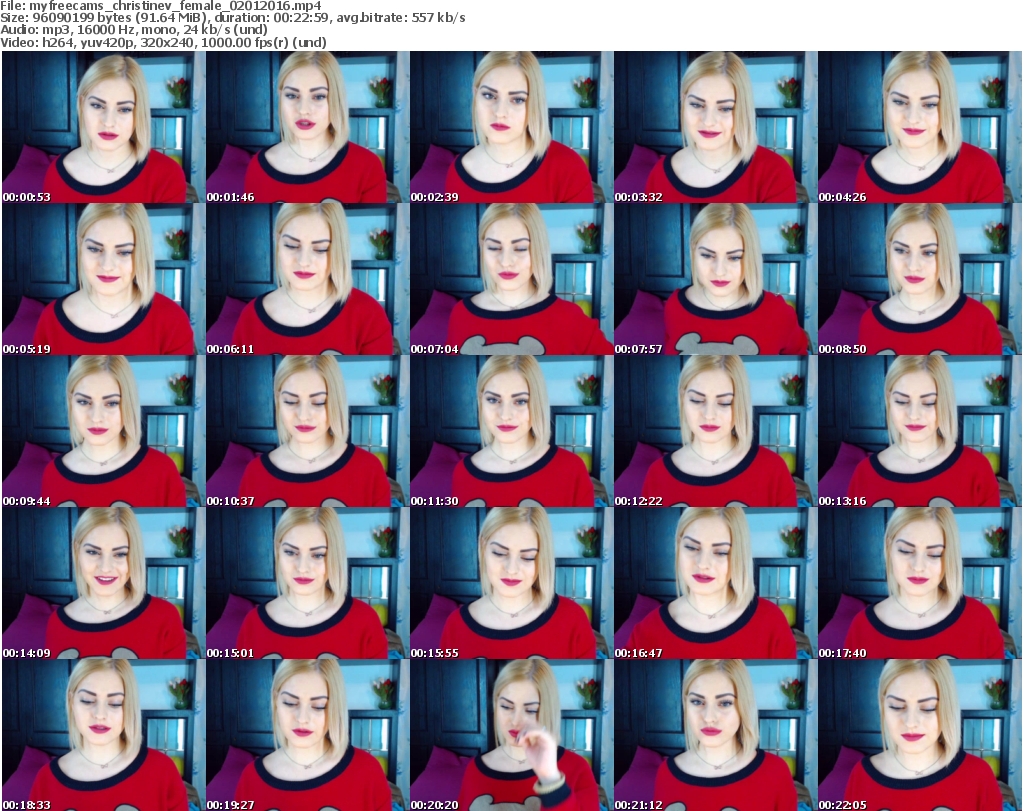Pick the frame at 00:13:16
This screenshot has height=811, width=1024.
click(920, 432)
